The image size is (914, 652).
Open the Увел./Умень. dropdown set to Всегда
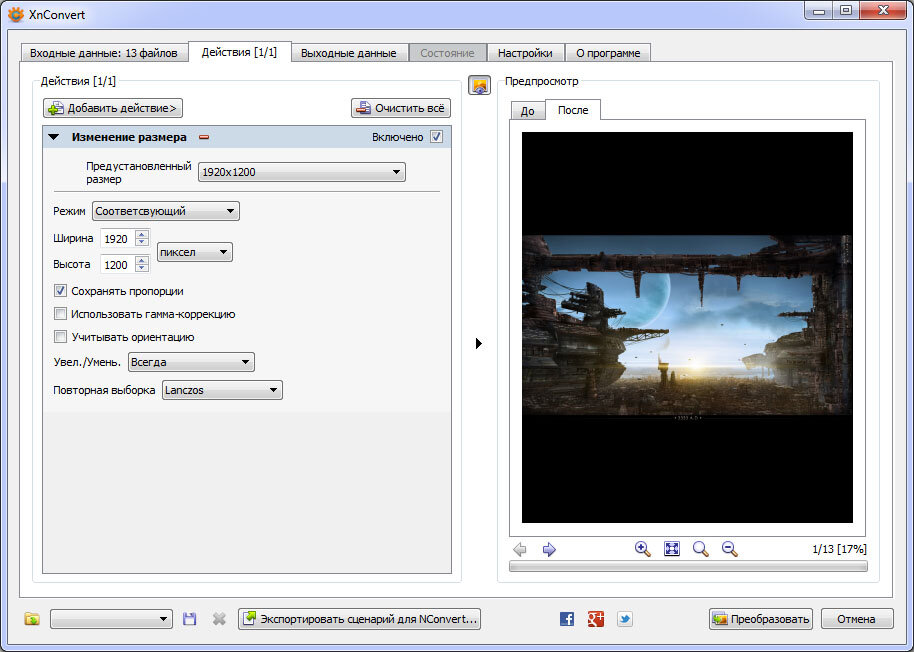pyautogui.click(x=191, y=362)
